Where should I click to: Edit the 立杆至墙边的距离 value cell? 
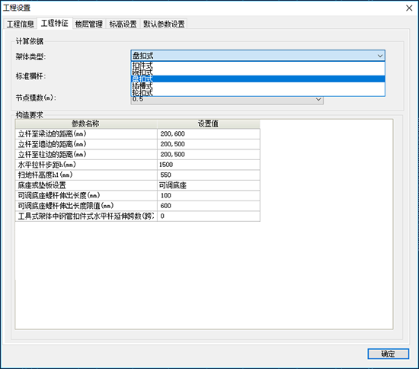tap(209, 144)
